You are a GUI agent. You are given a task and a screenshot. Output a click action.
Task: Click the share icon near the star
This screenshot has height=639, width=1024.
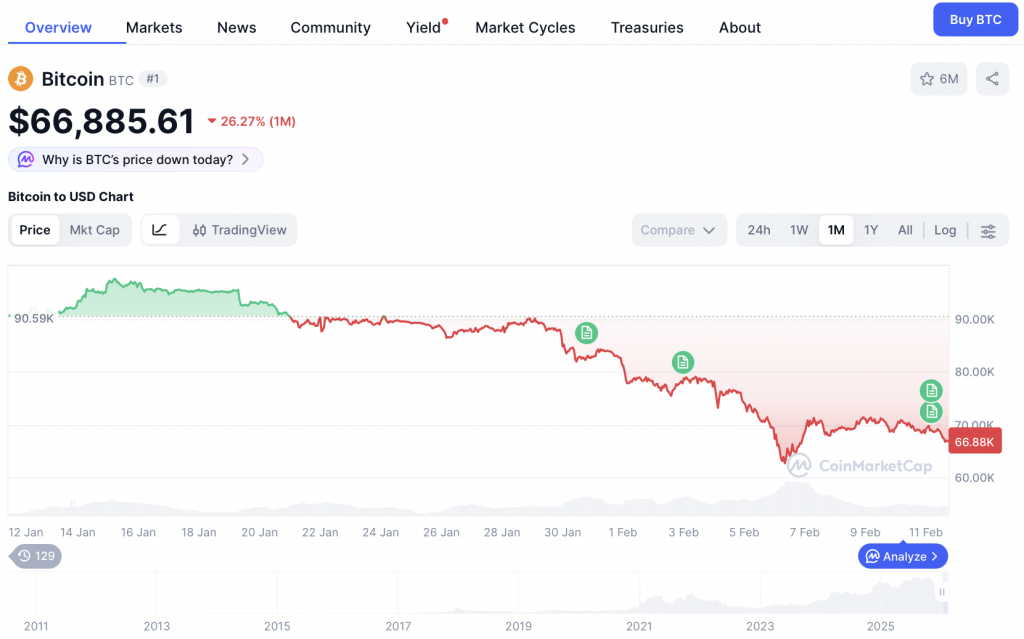(992, 78)
